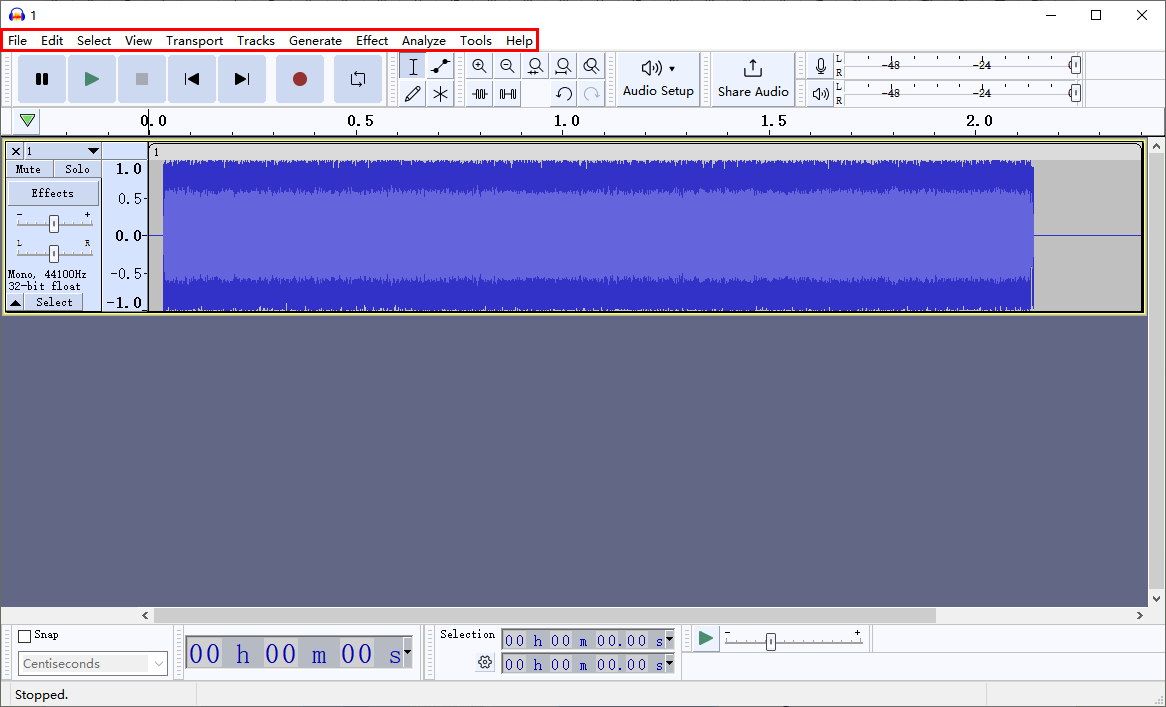Select the Multi-tool asterisk icon
Screen dimensions: 1166x707
(x=440, y=94)
